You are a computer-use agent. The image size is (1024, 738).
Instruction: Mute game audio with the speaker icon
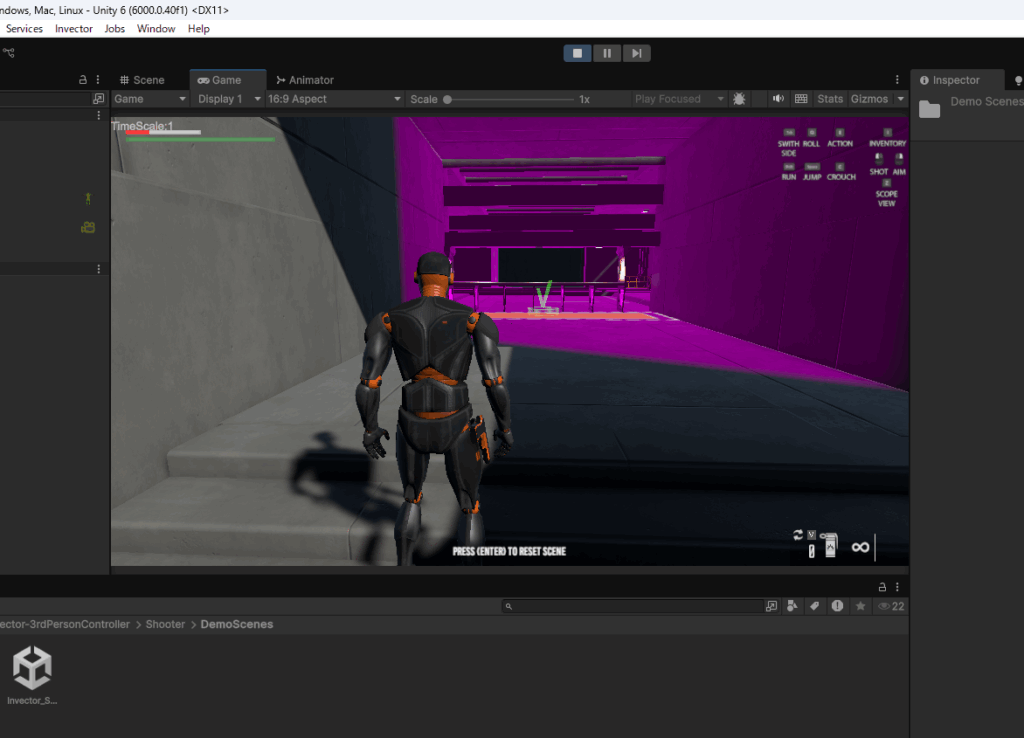[x=778, y=99]
